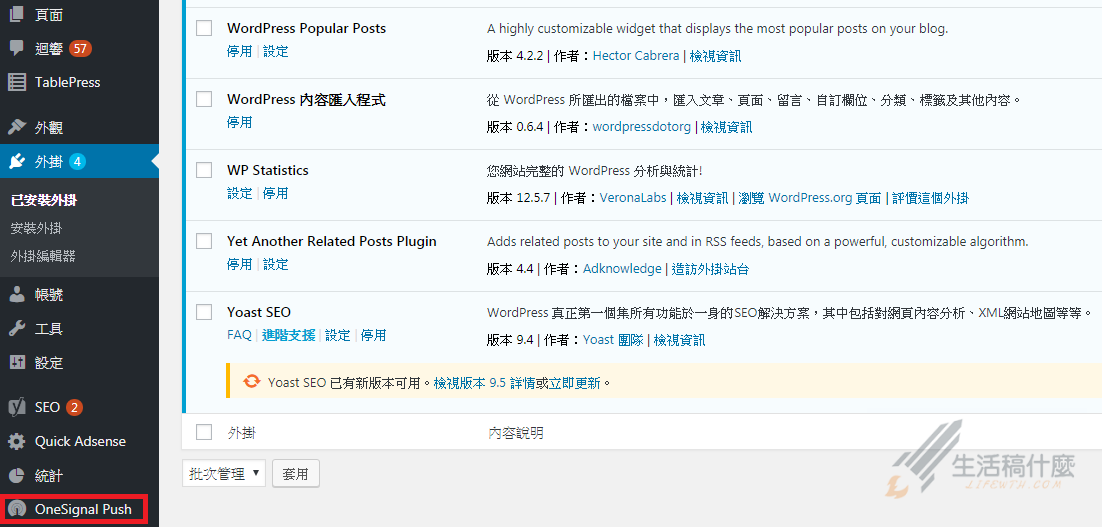This screenshot has height=527, width=1102.
Task: Open the 工具 wrench icon
Action: coord(17,329)
